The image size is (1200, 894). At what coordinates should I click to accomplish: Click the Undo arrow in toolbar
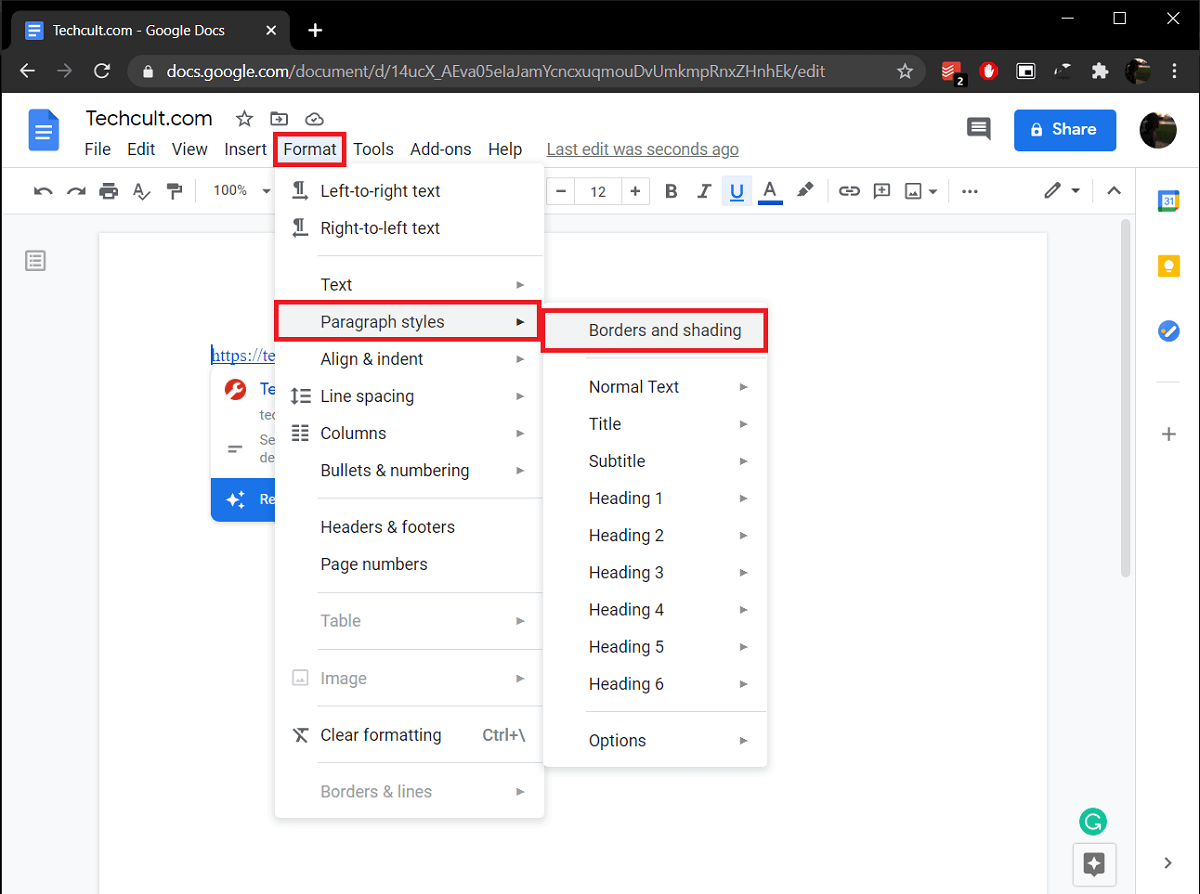point(43,191)
